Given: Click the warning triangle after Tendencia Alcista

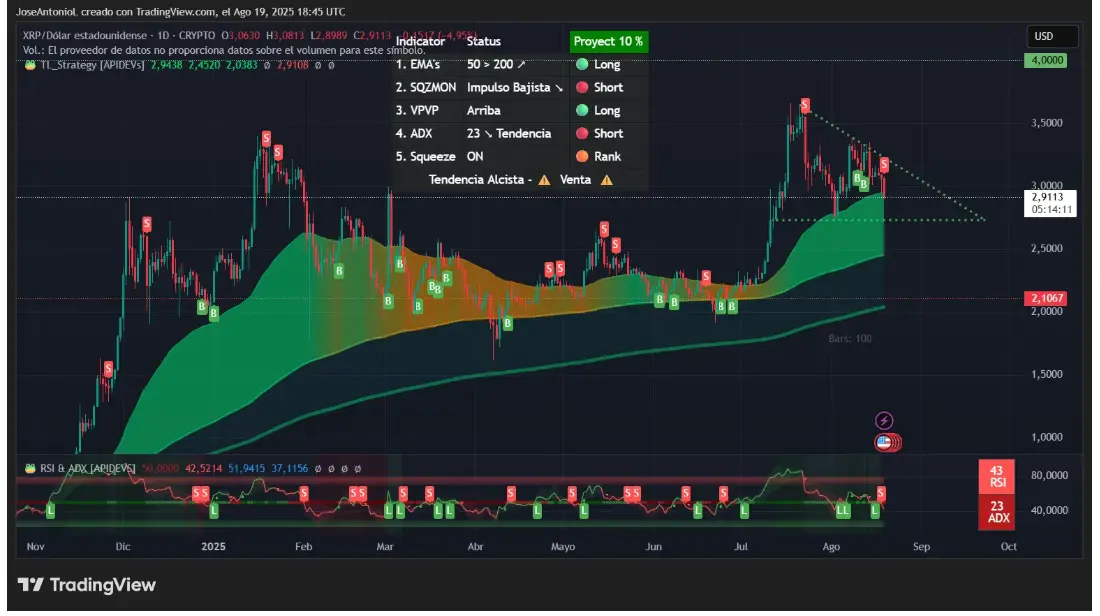Looking at the screenshot, I should click(x=544, y=180).
